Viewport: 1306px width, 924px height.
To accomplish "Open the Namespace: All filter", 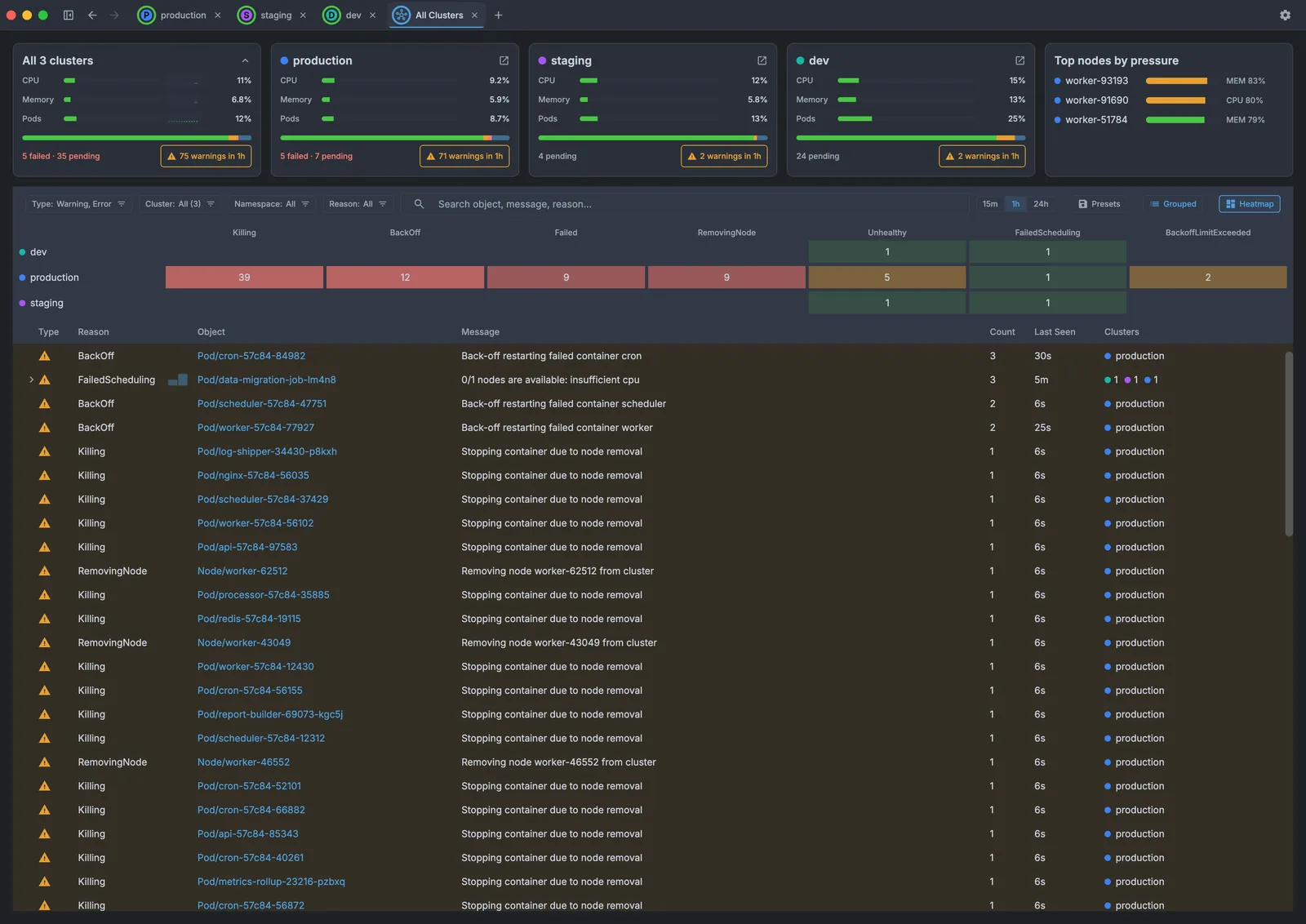I will pos(272,204).
